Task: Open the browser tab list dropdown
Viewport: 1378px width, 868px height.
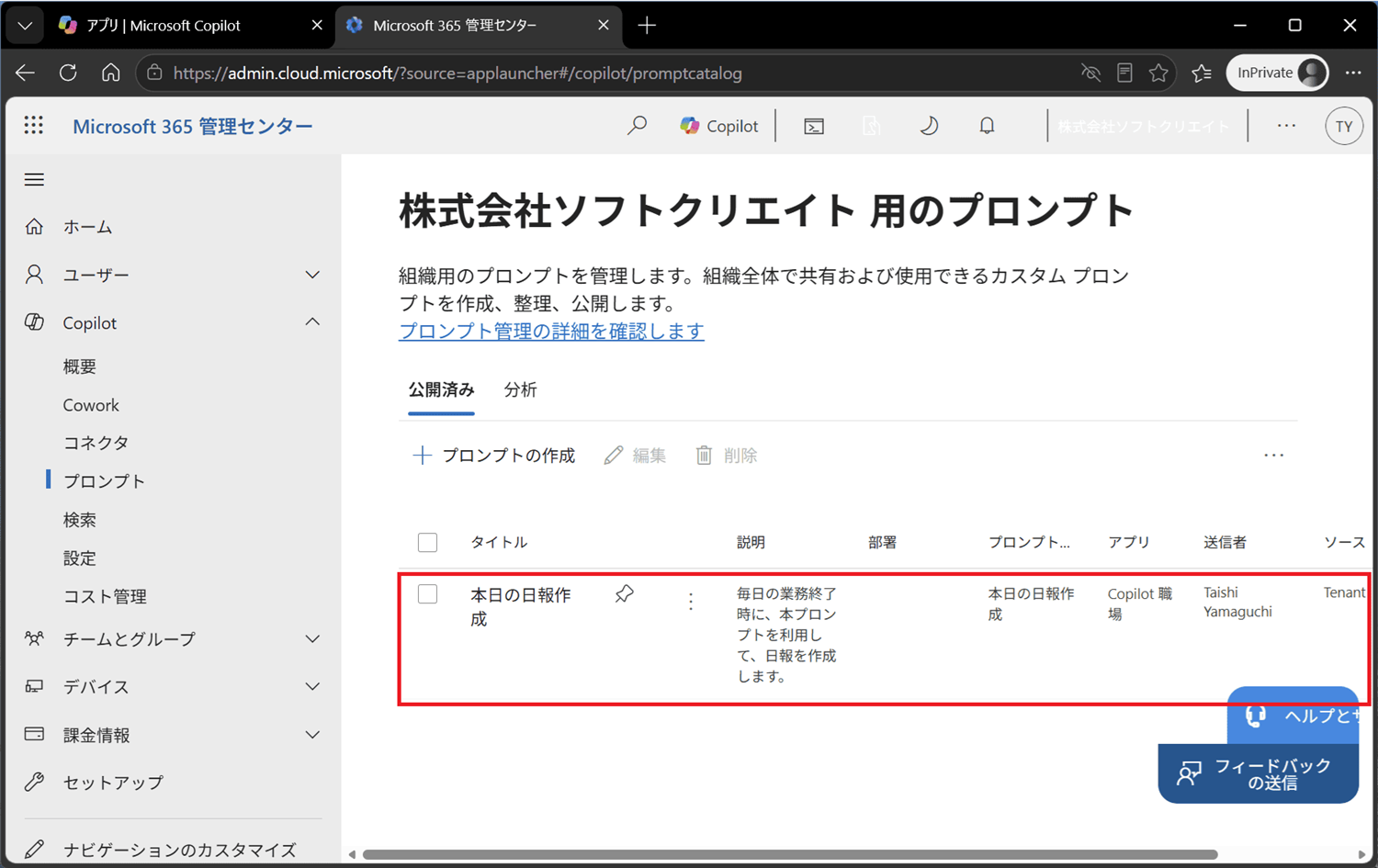Action: (25, 26)
